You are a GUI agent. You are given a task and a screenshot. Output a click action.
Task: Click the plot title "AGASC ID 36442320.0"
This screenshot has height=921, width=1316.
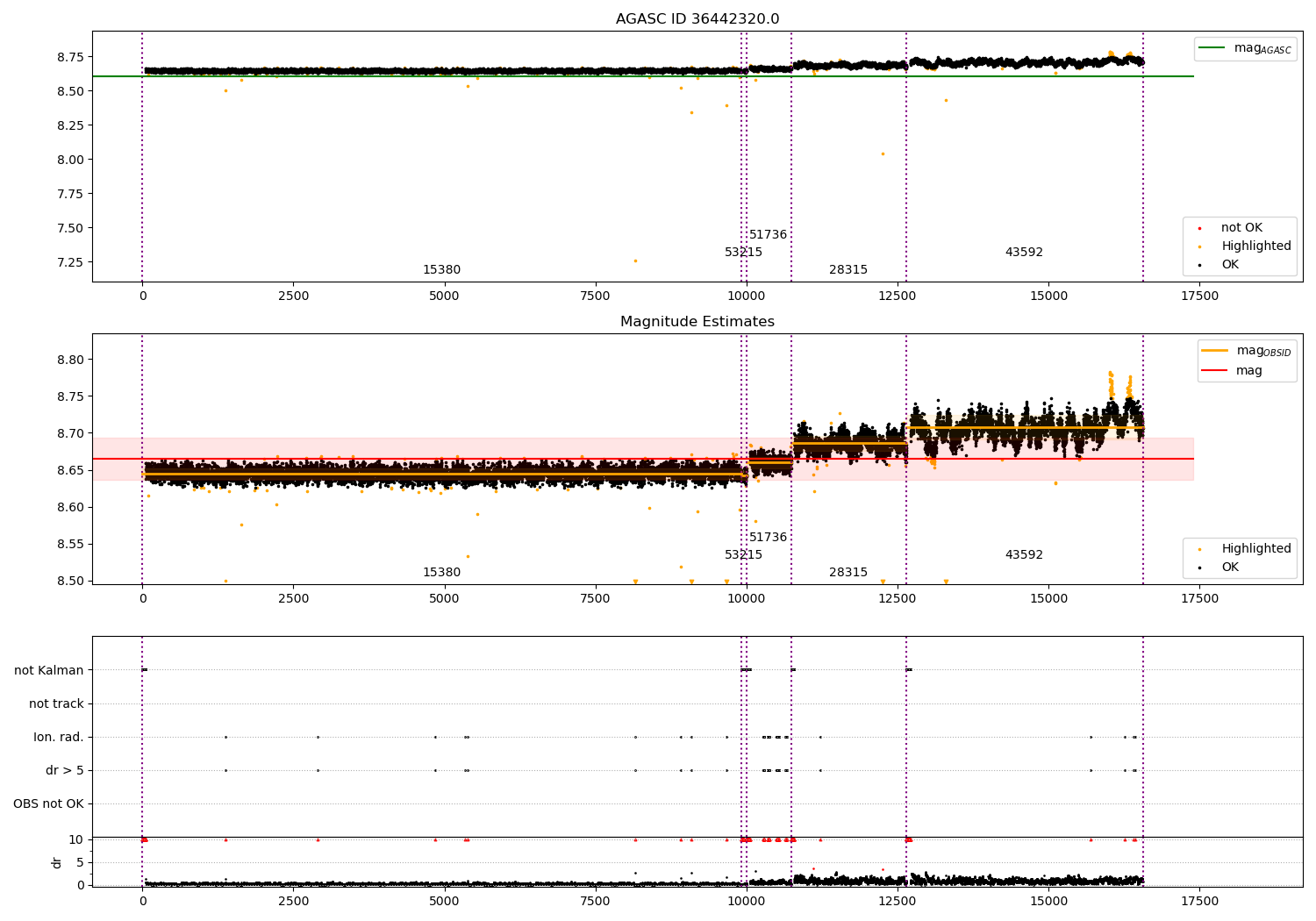click(x=697, y=19)
